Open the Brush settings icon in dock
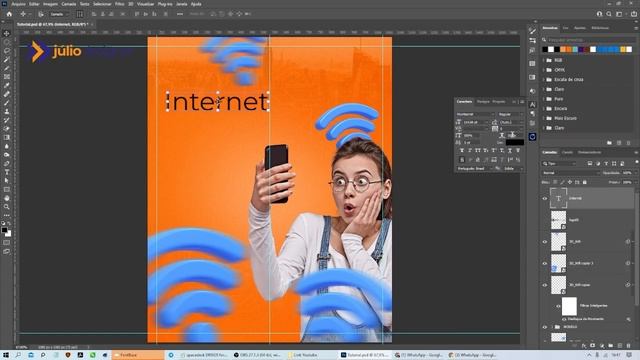The height and width of the screenshot is (360, 640). [532, 31]
